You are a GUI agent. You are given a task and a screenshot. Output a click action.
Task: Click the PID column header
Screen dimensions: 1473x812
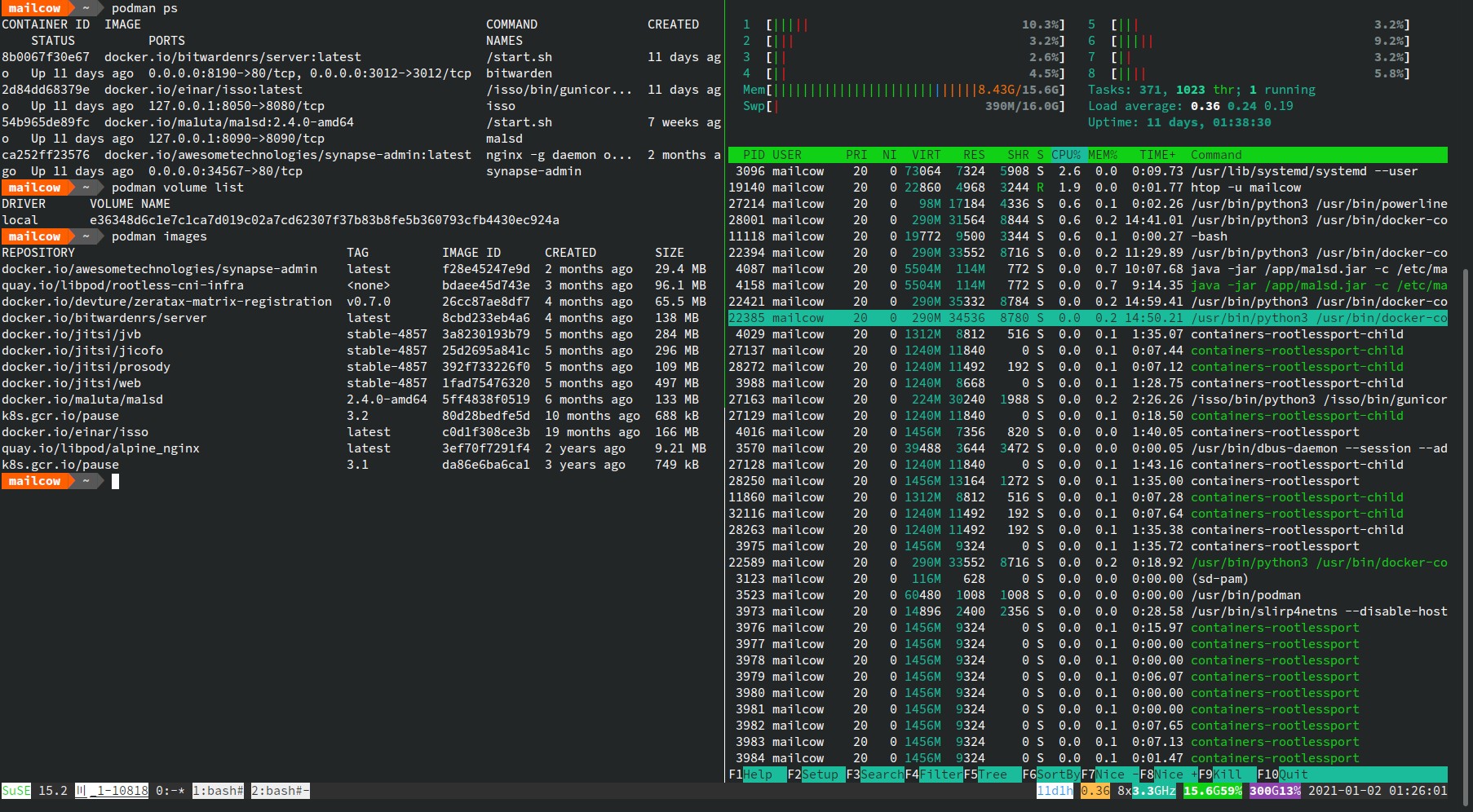754,155
